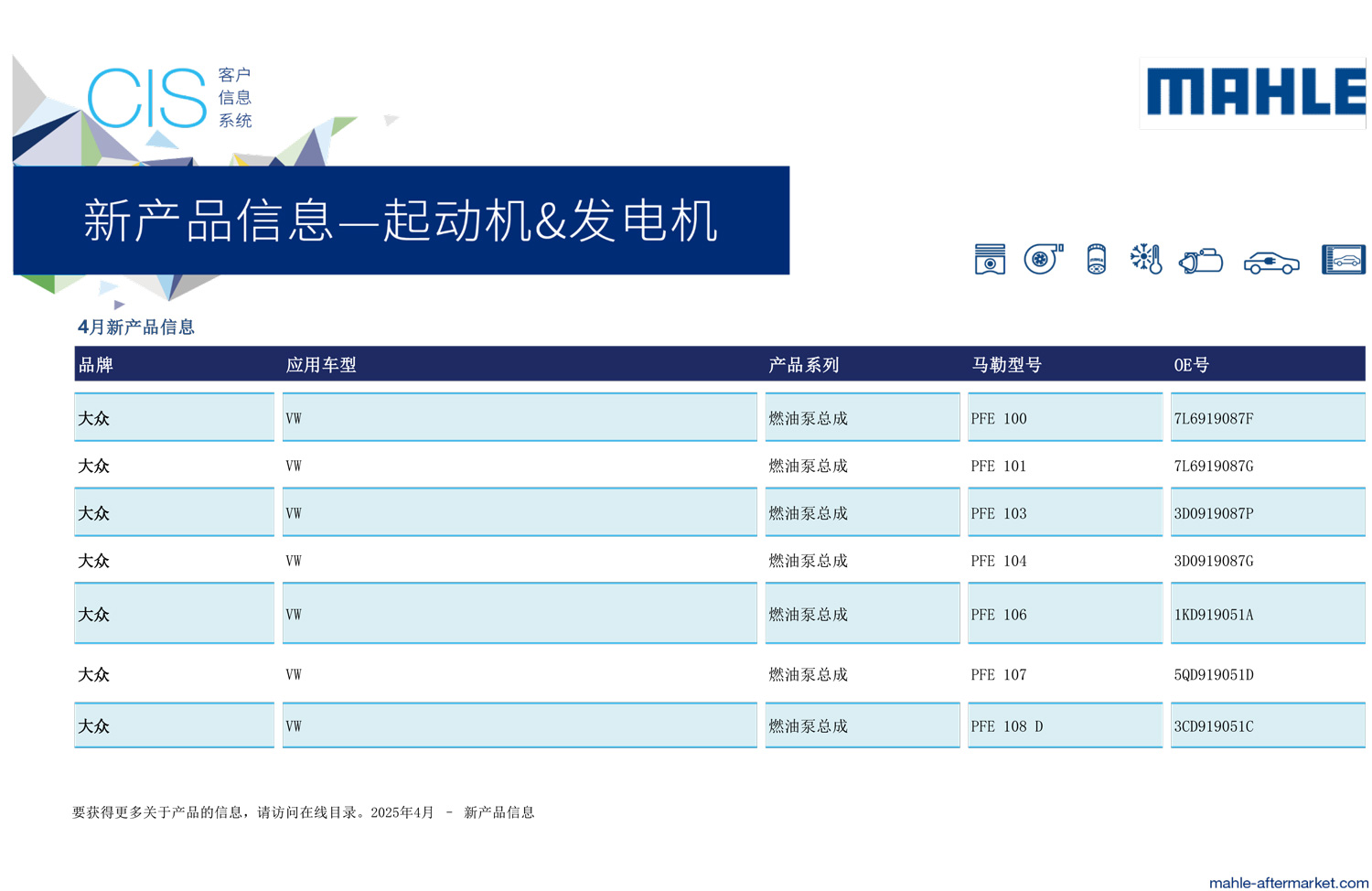This screenshot has width=1372, height=891.
Task: Click the 马勒型号 column header
Action: coord(1006,365)
